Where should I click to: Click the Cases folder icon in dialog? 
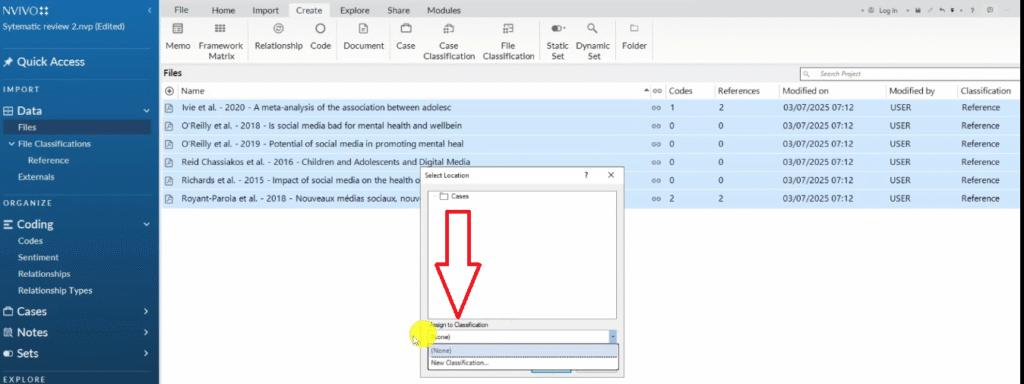[443, 196]
